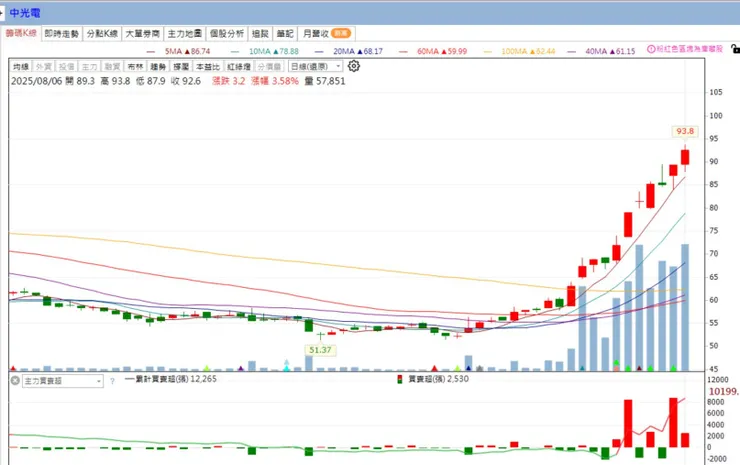Click the 60MA legend line swatch
Image resolution: width=740 pixels, height=465 pixels.
click(x=403, y=51)
